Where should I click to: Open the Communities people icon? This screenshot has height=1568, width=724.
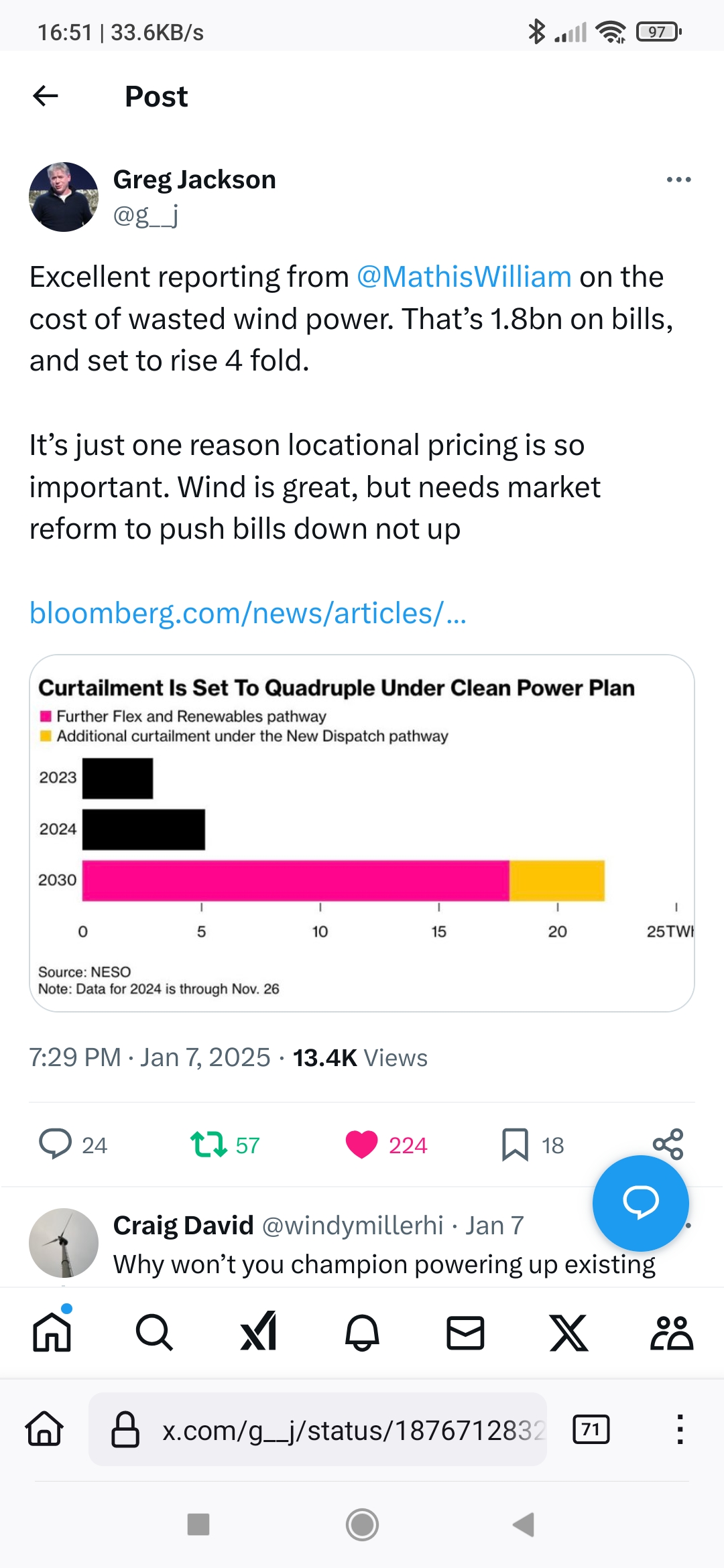coord(671,1332)
